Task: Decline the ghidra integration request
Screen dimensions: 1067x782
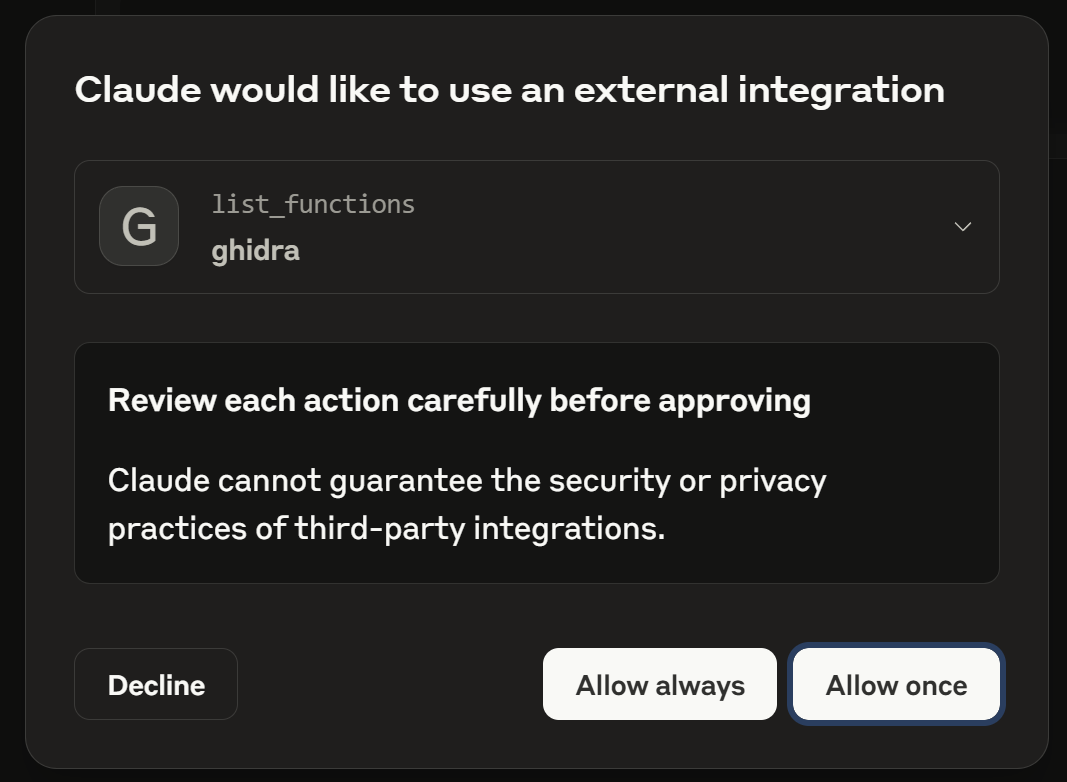Action: pyautogui.click(x=156, y=684)
